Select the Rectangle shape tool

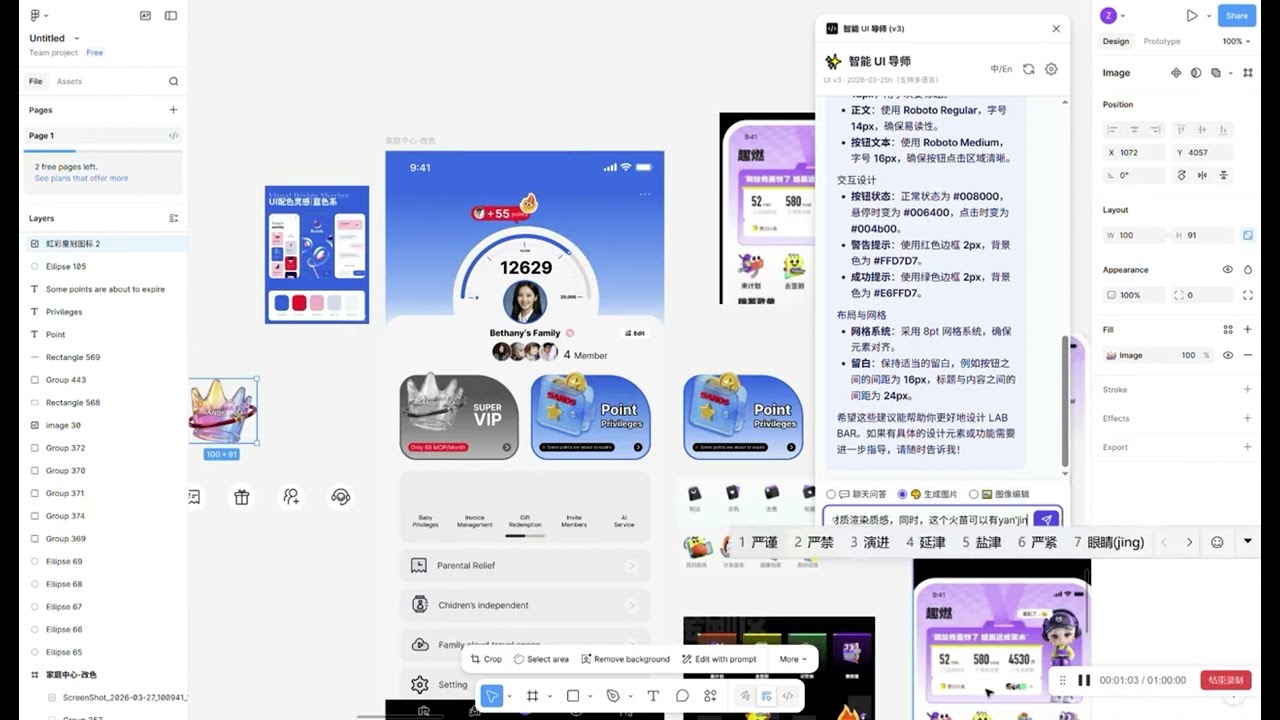tap(573, 696)
